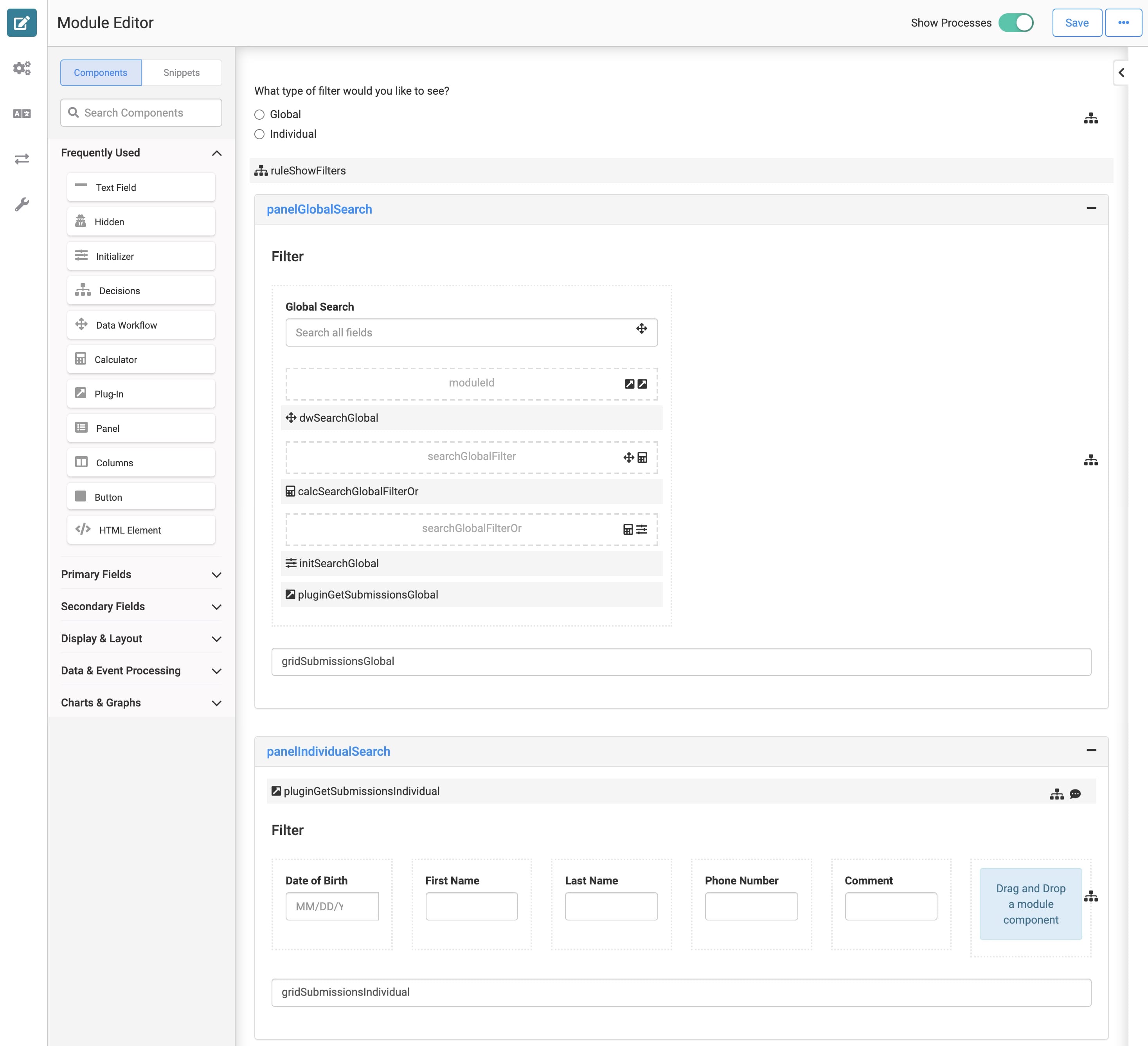Click the ruleShowFilters component row
Image resolution: width=1148 pixels, height=1046 pixels.
click(681, 171)
